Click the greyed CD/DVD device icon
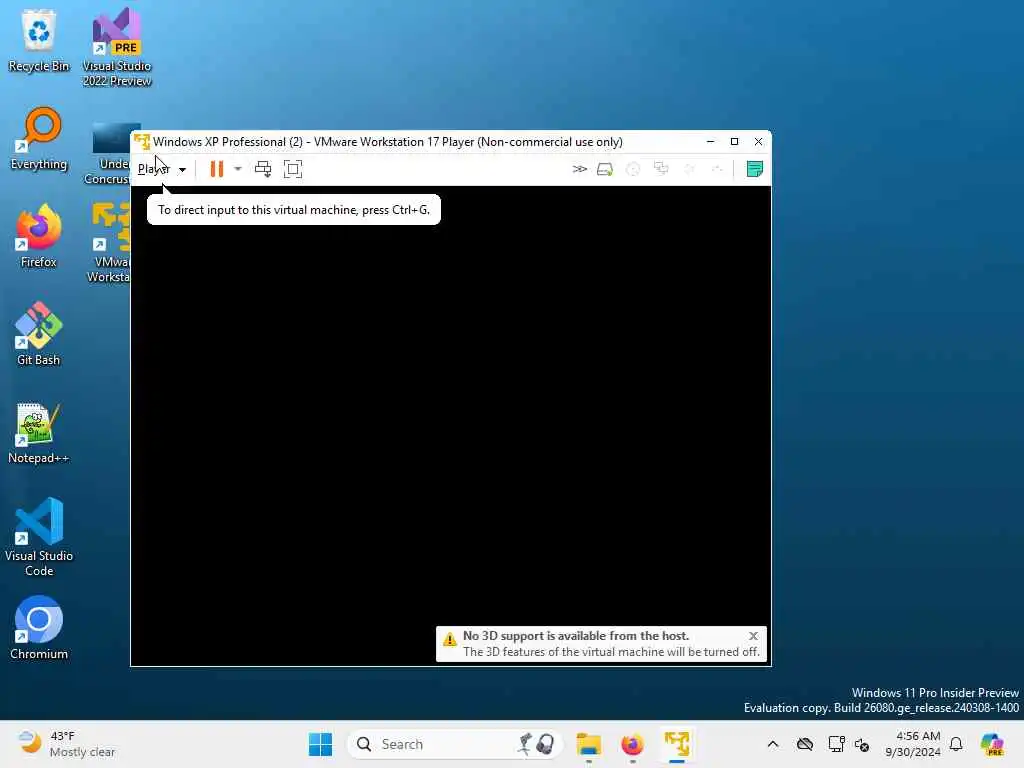This screenshot has height=768, width=1024. point(633,169)
